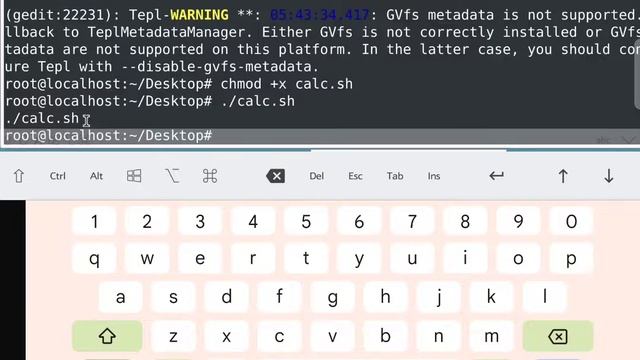
Task: Tap the number 5 key
Action: (x=306, y=222)
